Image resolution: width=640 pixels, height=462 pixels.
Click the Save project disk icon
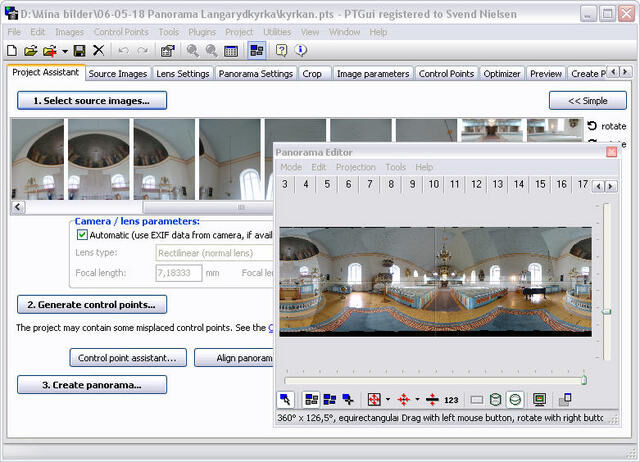click(x=78, y=50)
